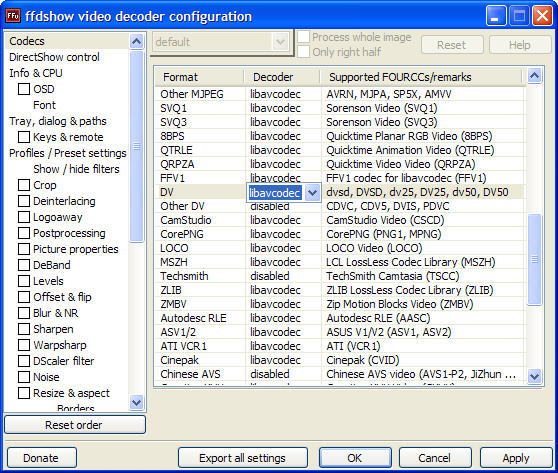
Task: Click the left panel scroll down arrow
Action: point(137,402)
